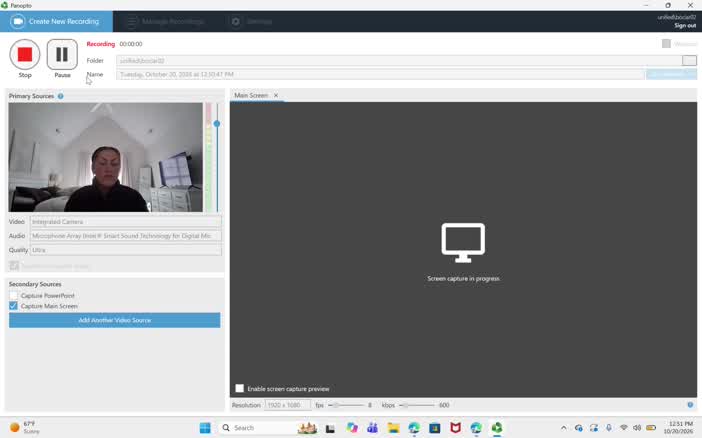Screen dimensions: 702x438
Task: Open the Wi-Fi network tray icon
Action: coord(623,428)
